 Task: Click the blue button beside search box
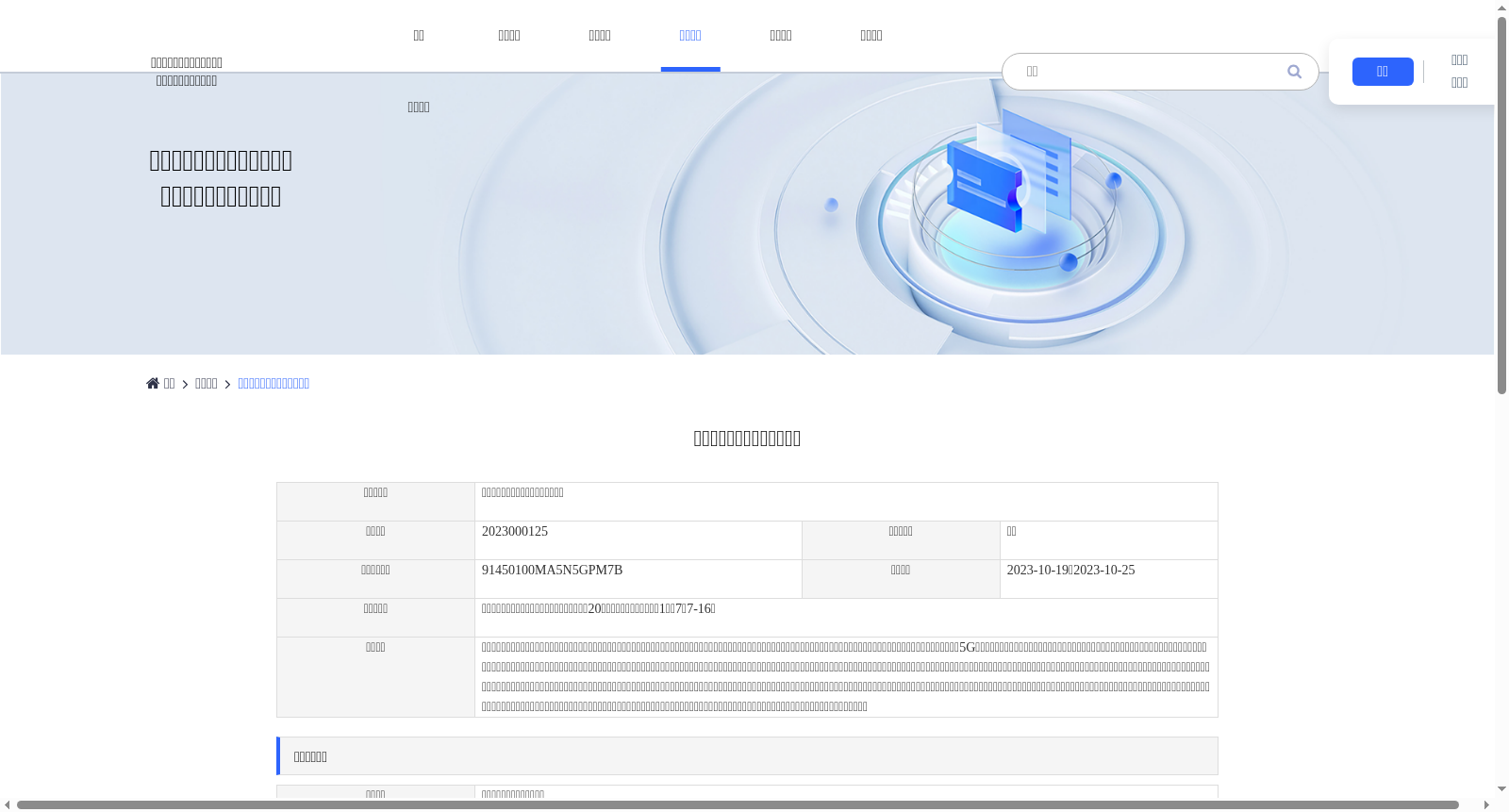click(x=1383, y=72)
